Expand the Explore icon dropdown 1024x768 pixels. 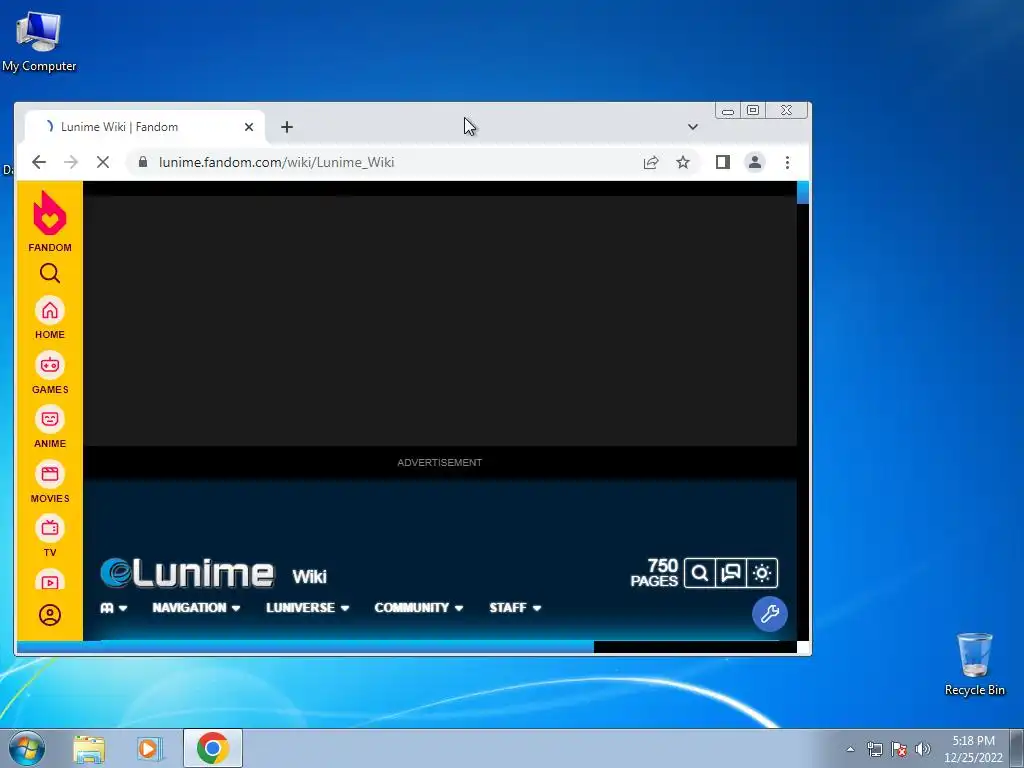tap(114, 607)
